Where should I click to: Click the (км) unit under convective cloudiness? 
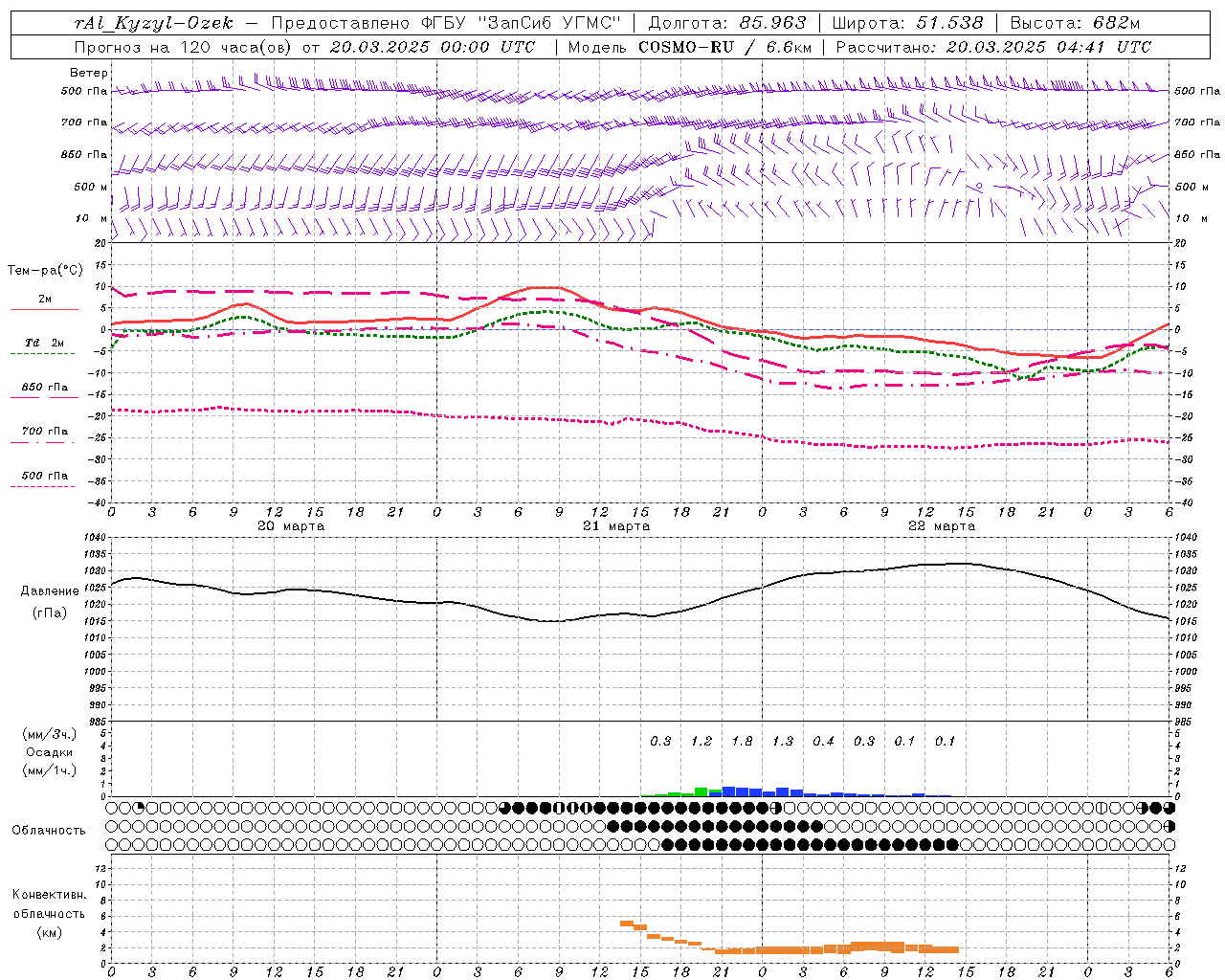point(50,932)
